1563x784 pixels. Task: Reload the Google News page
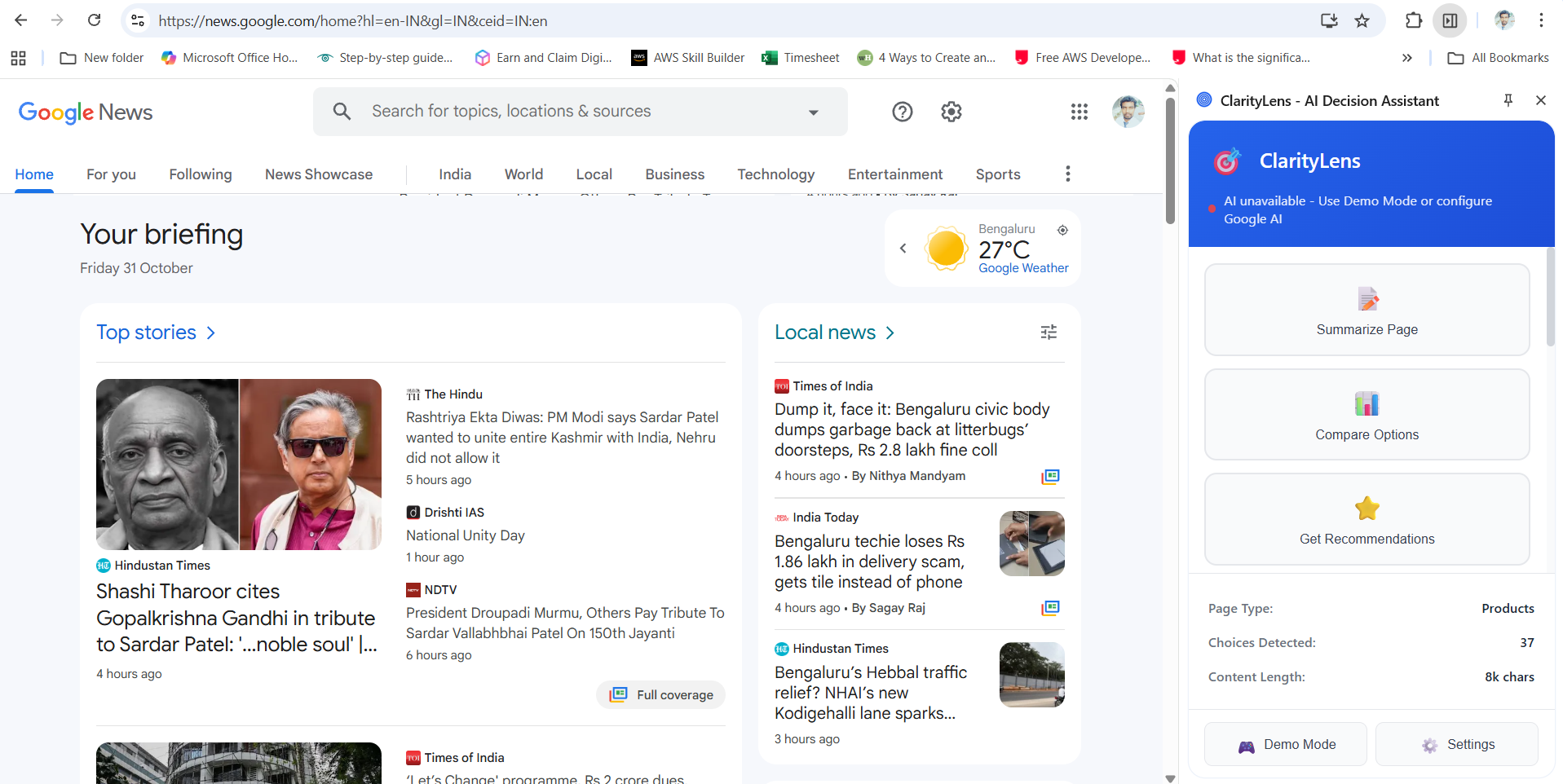(x=95, y=20)
